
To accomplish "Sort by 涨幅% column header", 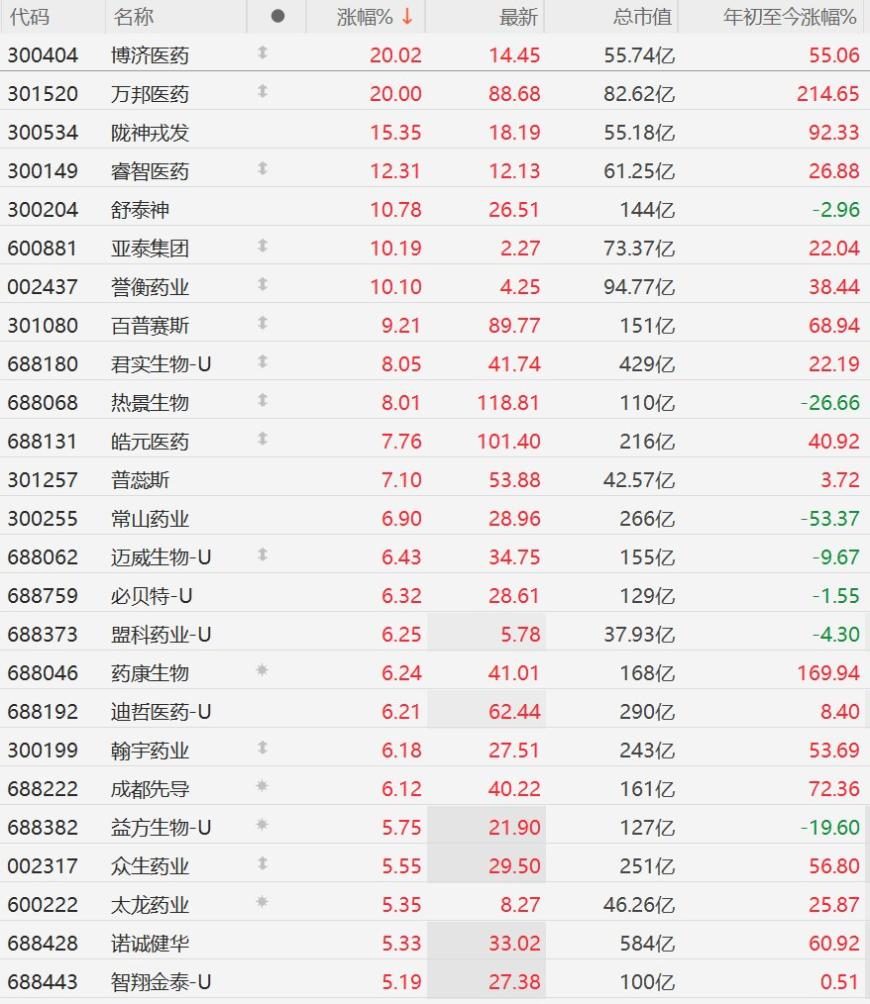I will click(x=365, y=17).
